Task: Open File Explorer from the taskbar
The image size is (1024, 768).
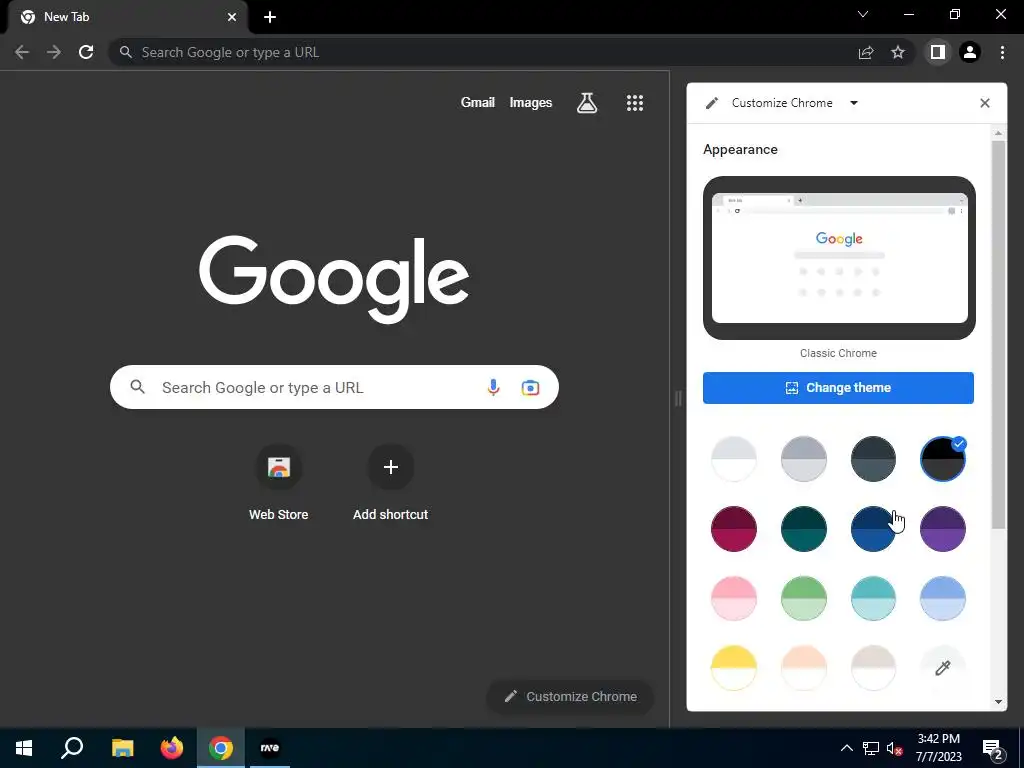Action: coord(122,748)
